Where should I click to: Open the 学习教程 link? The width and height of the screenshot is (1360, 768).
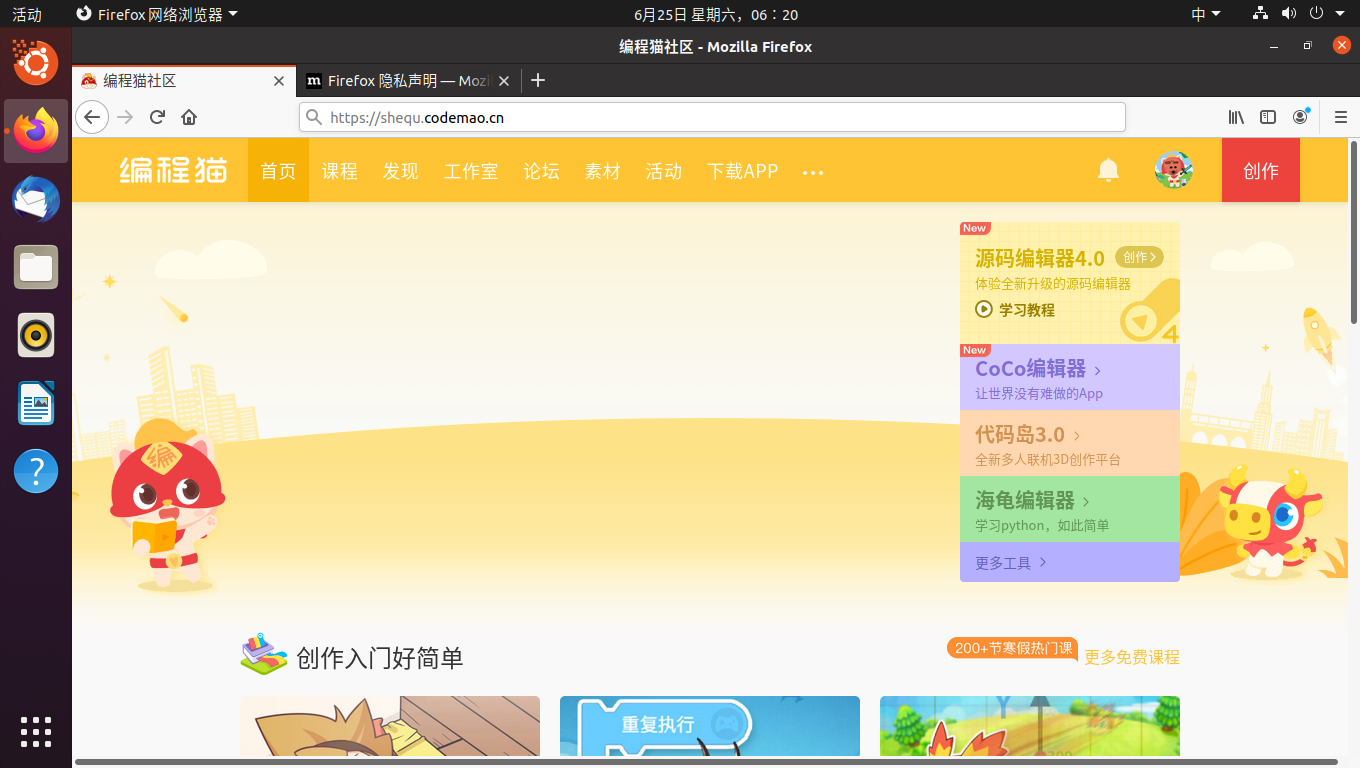point(1027,310)
